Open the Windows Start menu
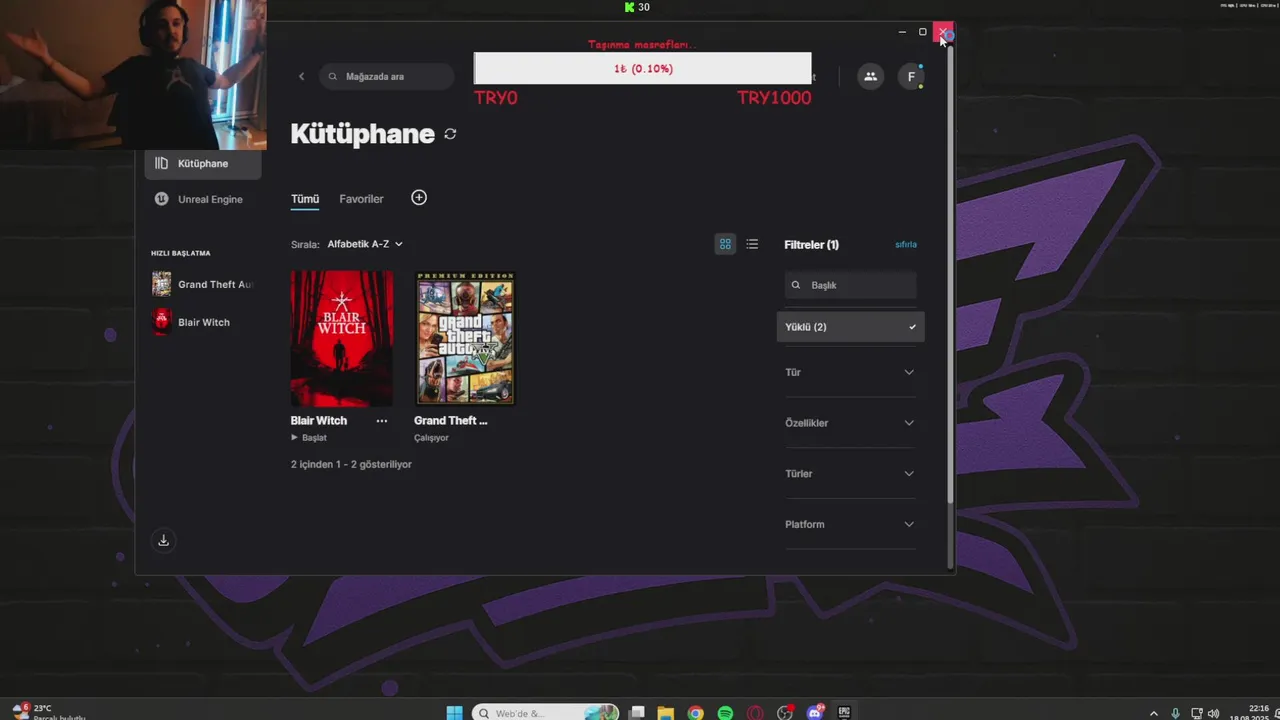 coord(454,713)
